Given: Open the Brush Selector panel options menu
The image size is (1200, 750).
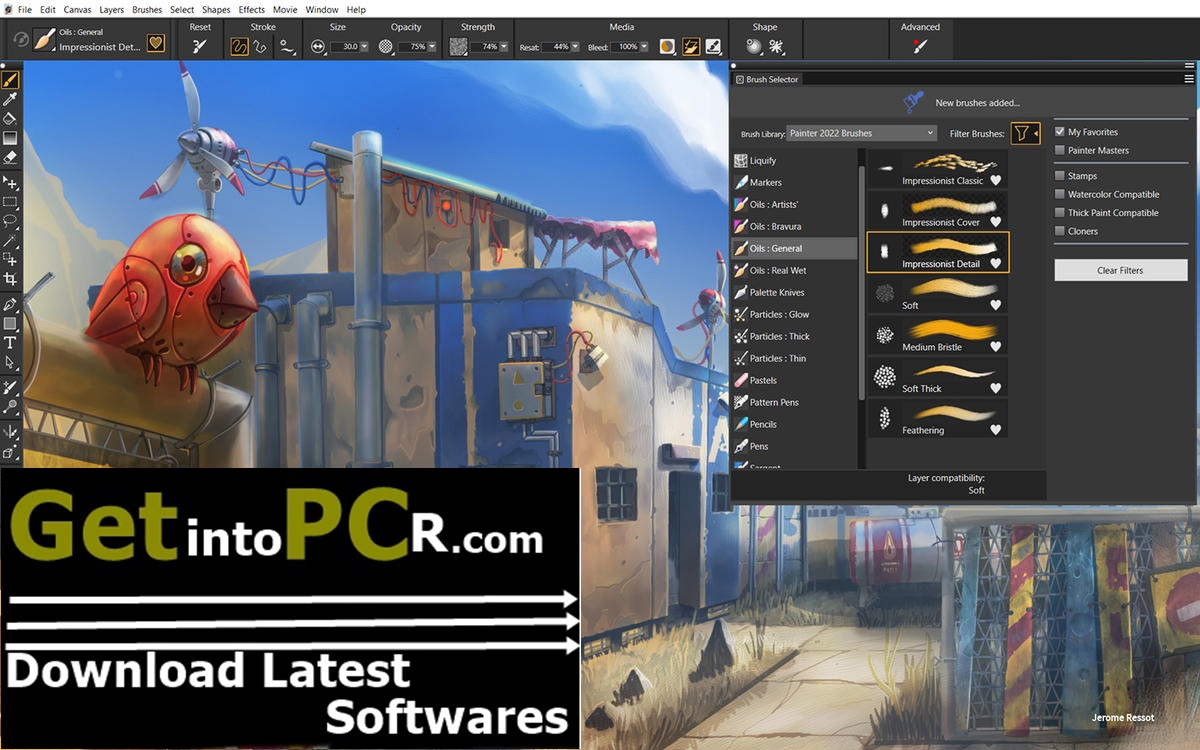Looking at the screenshot, I should pyautogui.click(x=1189, y=79).
